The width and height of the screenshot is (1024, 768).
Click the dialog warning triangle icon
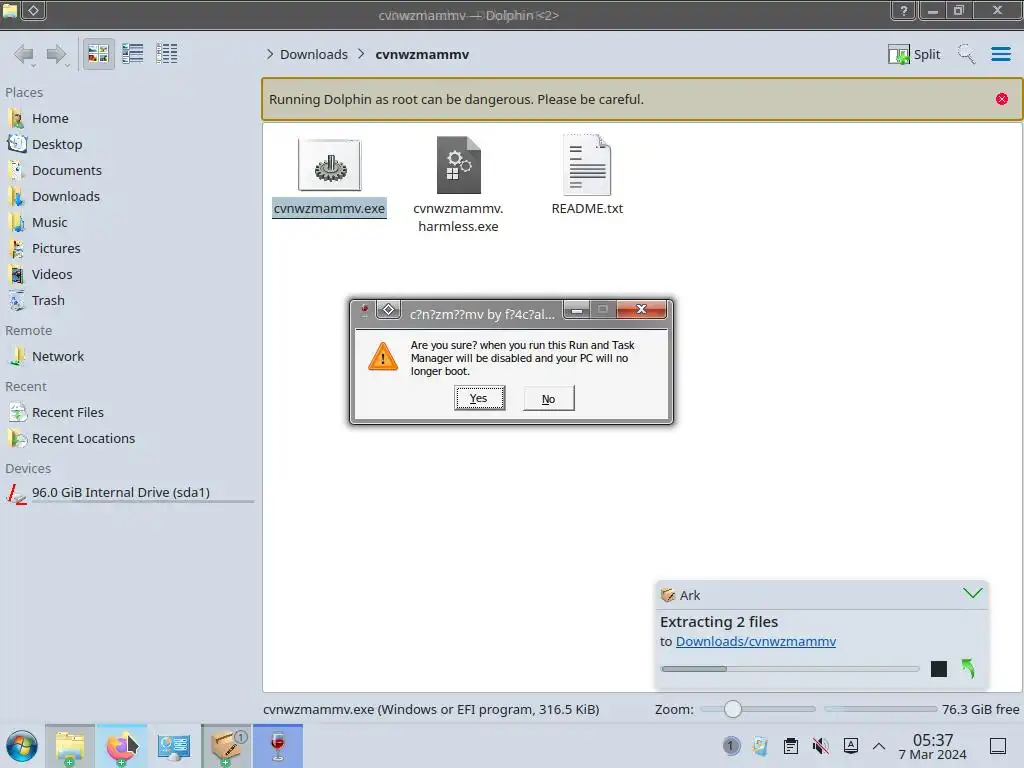click(x=383, y=357)
